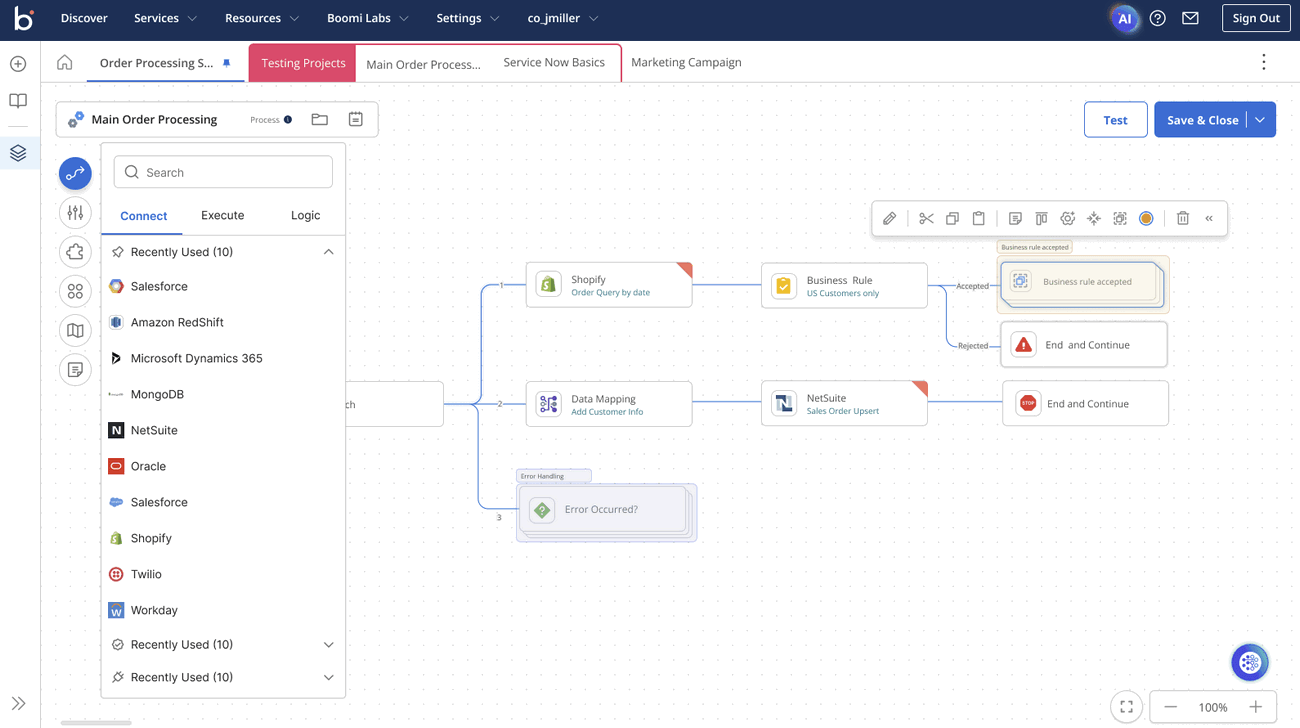1300x728 pixels.
Task: Click the four-circles components icon
Action: (x=75, y=291)
